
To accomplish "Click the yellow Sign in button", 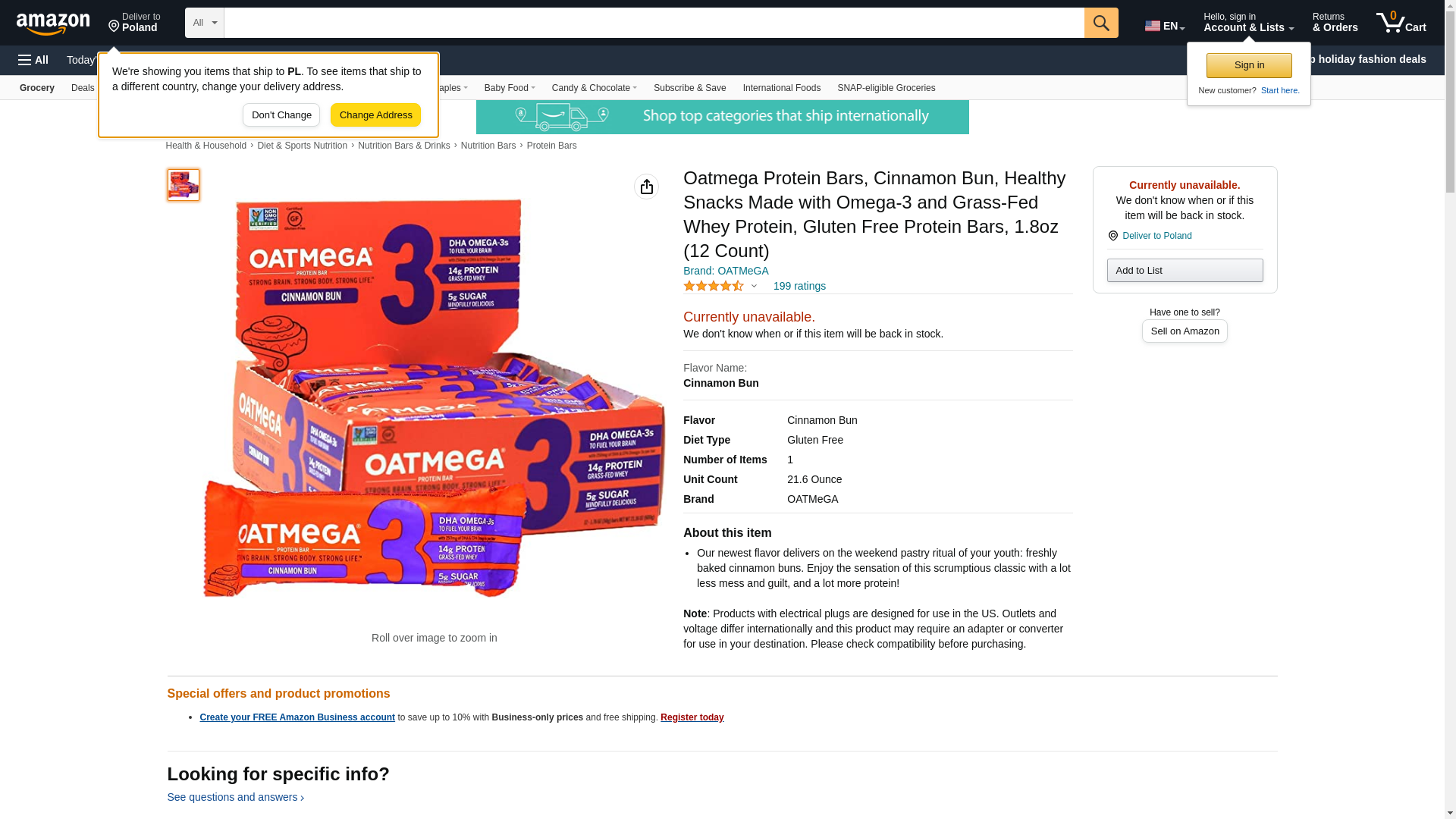I will coord(1249,65).
